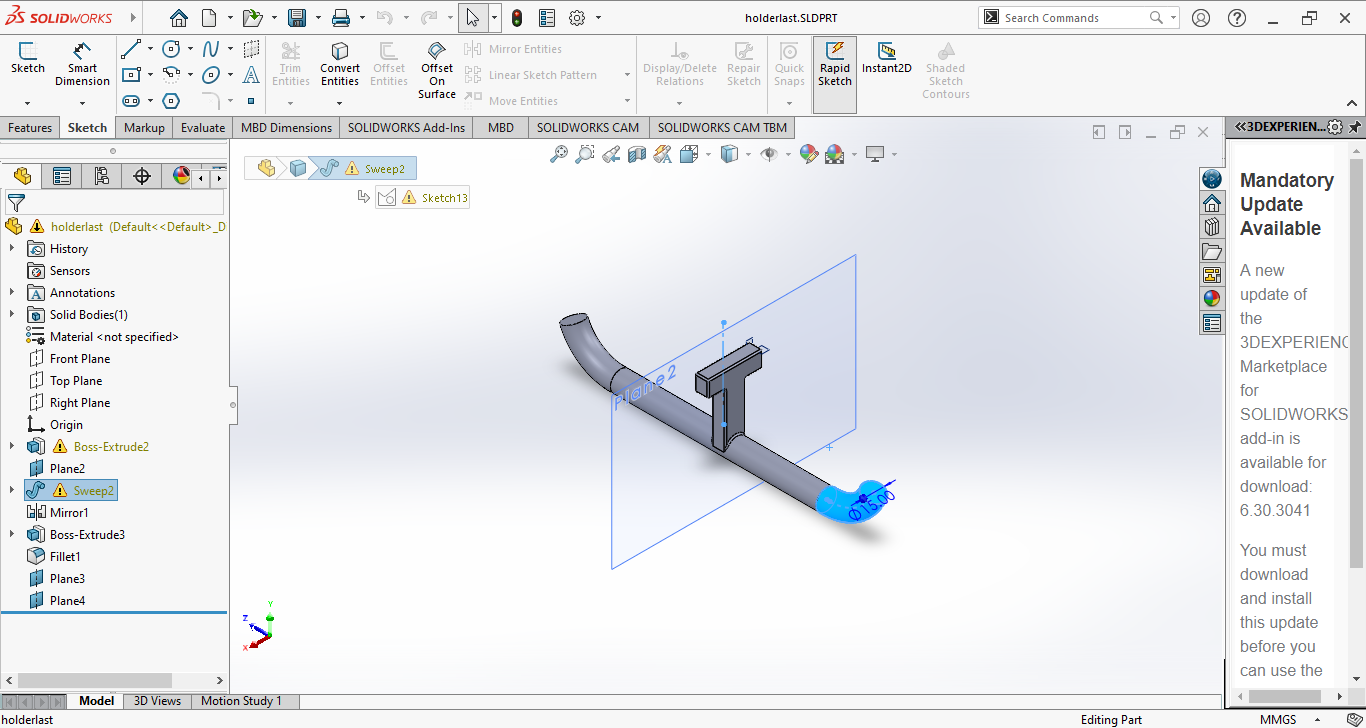This screenshot has width=1366, height=728.
Task: Click the Zoom to Fit icon
Action: point(559,154)
